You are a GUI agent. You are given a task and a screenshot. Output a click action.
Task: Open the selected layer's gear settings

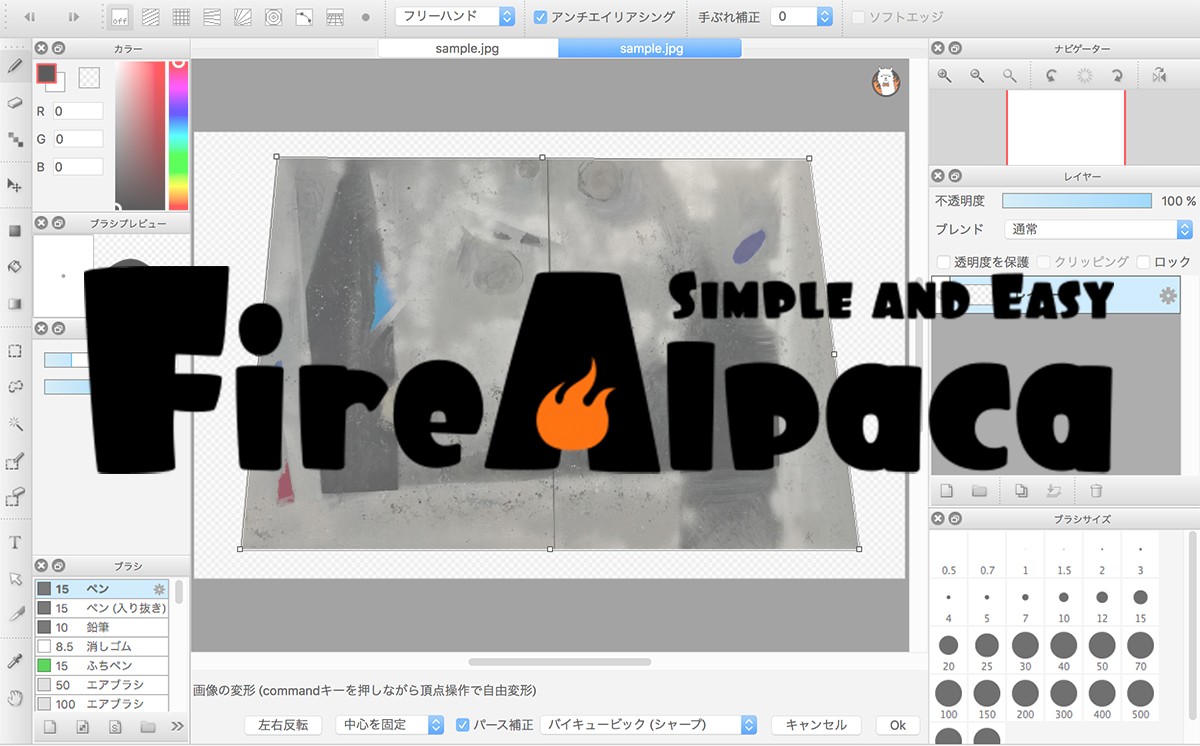(x=1167, y=295)
